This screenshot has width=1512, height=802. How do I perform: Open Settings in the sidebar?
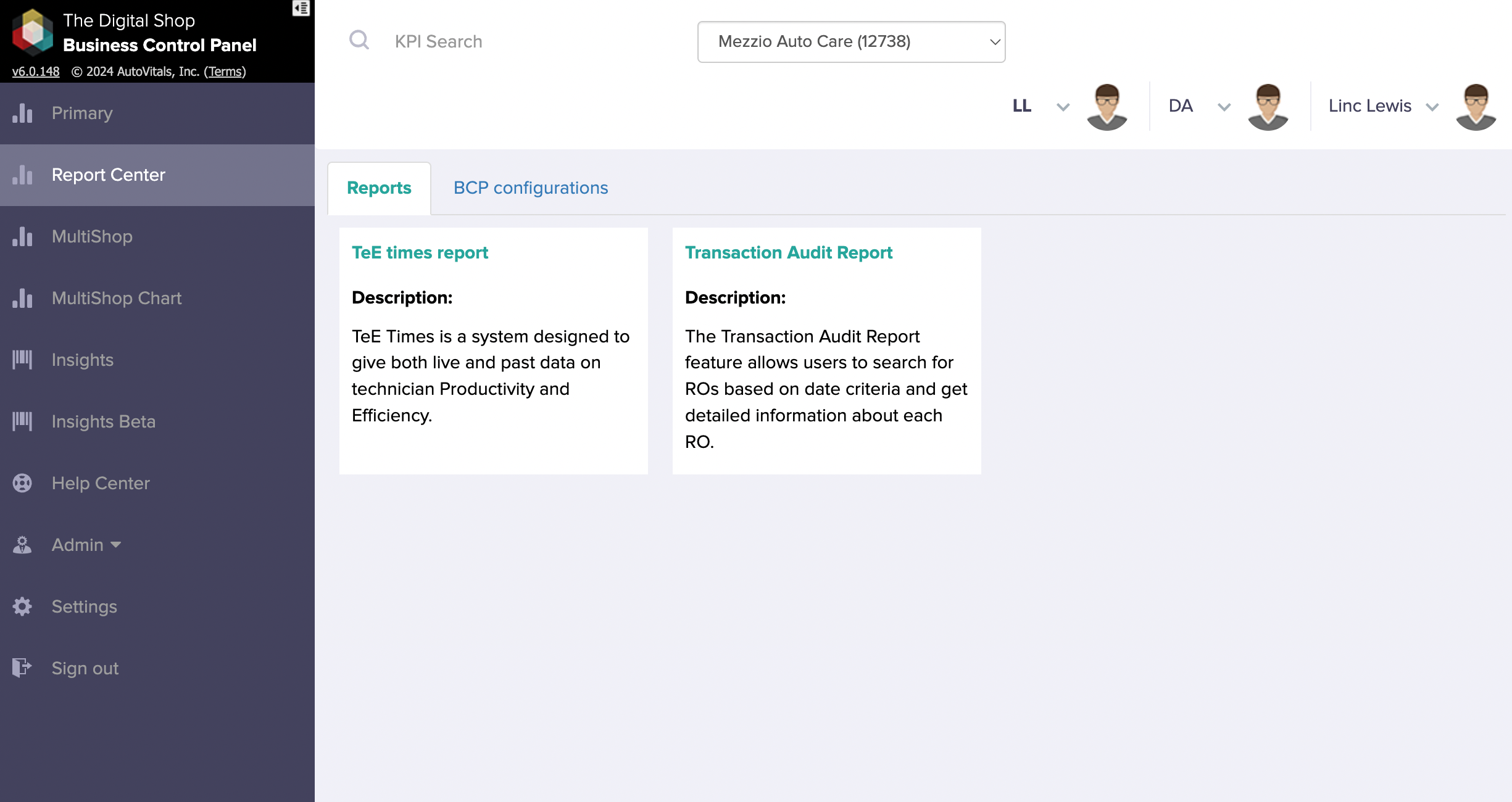[157, 607]
